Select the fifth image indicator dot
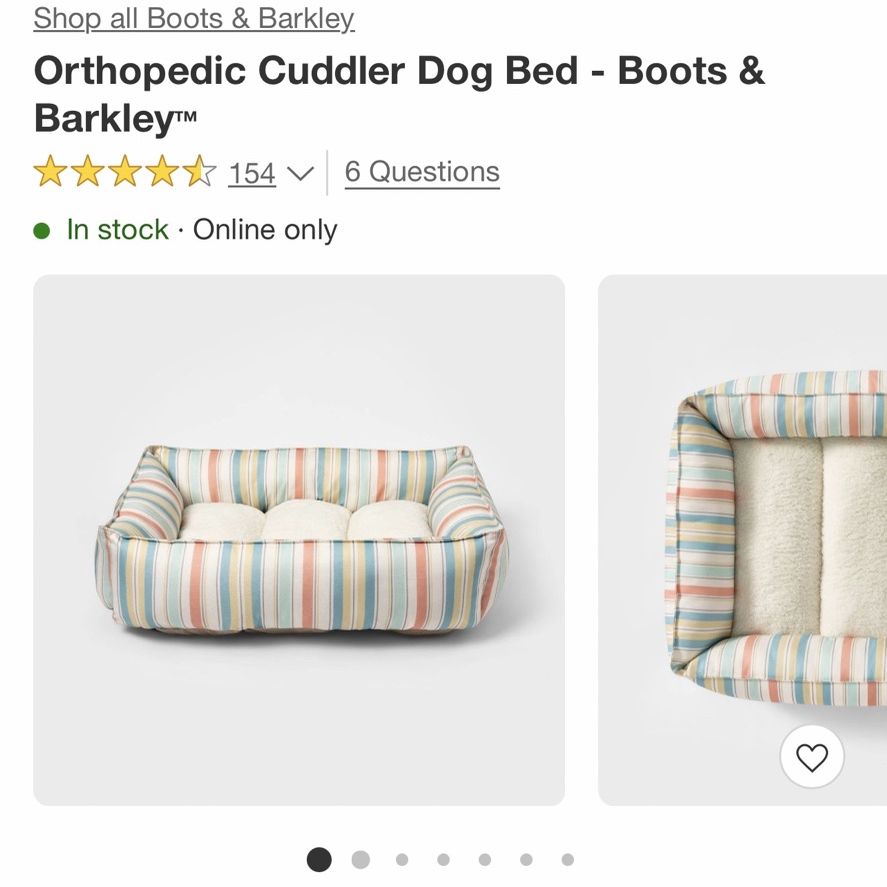This screenshot has height=887, width=887. [485, 860]
